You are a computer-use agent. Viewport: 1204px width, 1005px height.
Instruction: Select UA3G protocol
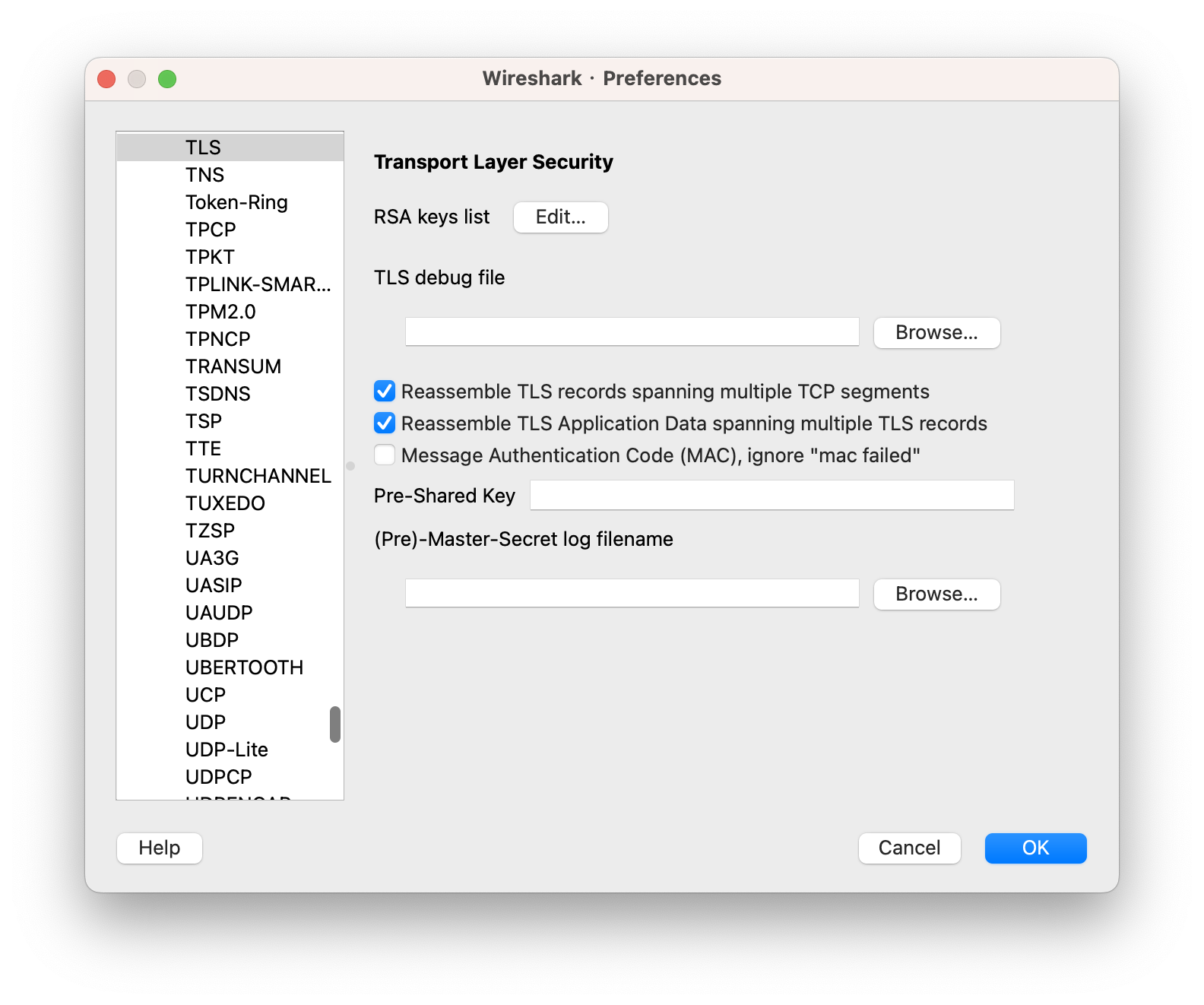(x=230, y=558)
